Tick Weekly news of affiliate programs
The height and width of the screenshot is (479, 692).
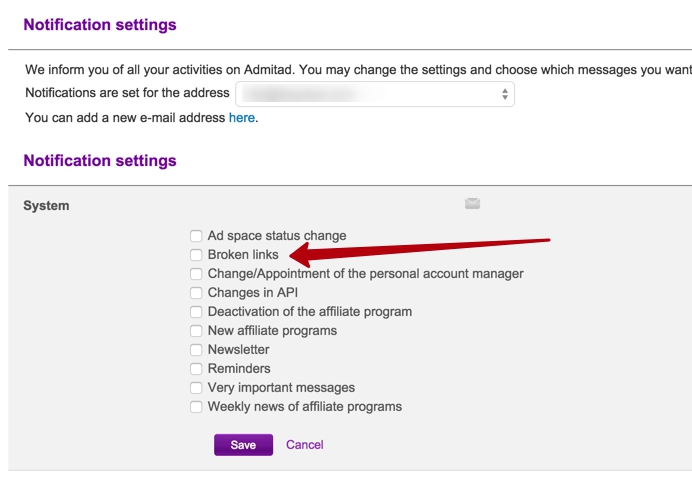(x=196, y=407)
